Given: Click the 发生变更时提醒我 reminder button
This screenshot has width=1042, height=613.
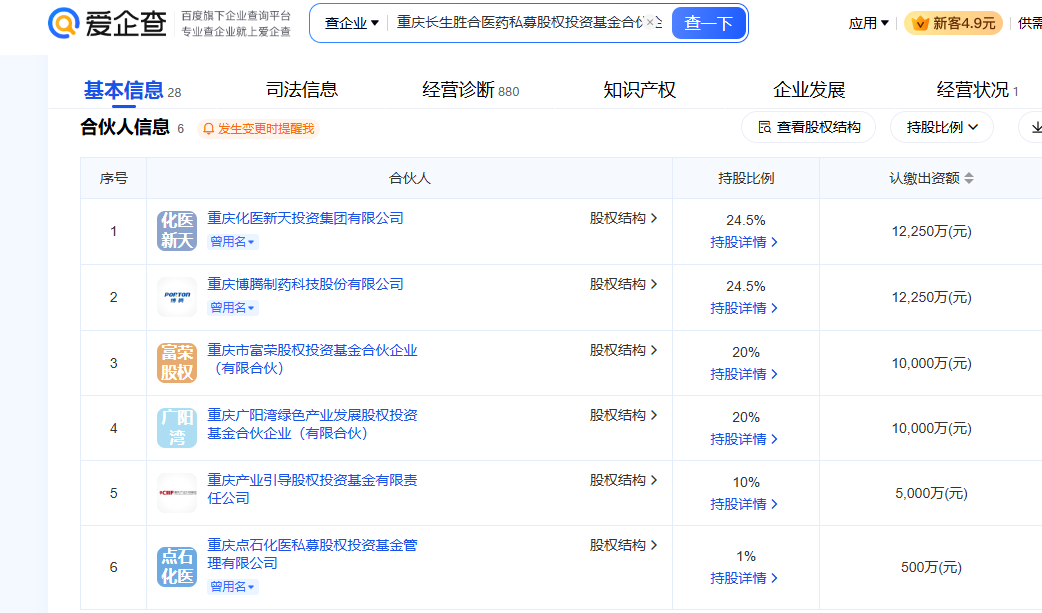Looking at the screenshot, I should (x=259, y=128).
